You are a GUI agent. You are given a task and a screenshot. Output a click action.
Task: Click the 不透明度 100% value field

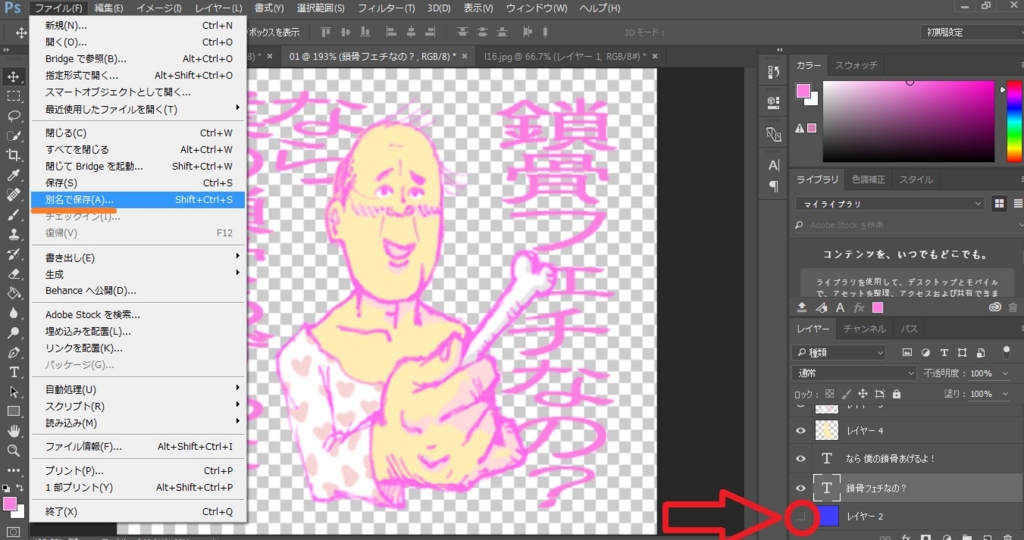[x=982, y=373]
